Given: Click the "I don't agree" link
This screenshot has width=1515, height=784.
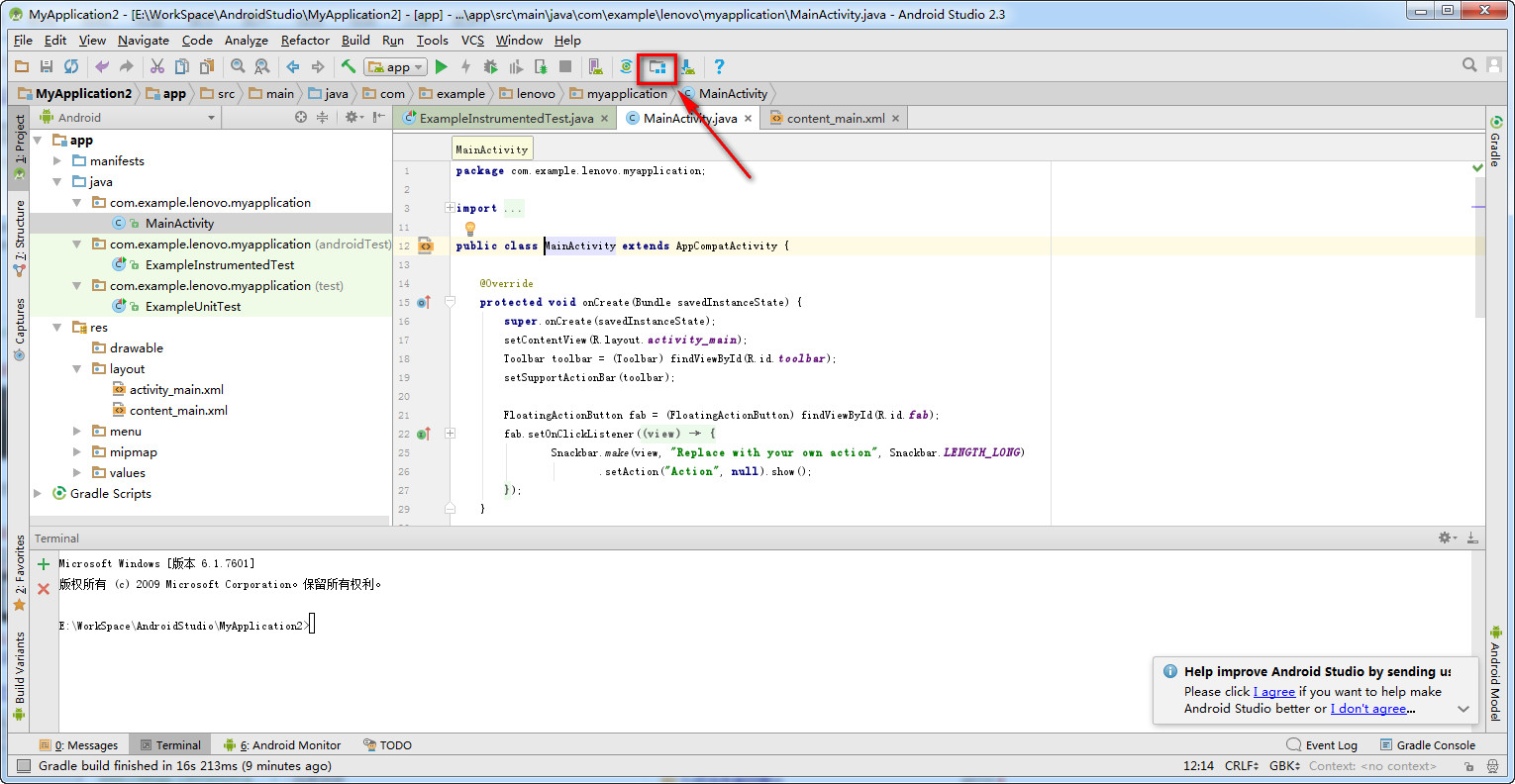Looking at the screenshot, I should pyautogui.click(x=1368, y=709).
